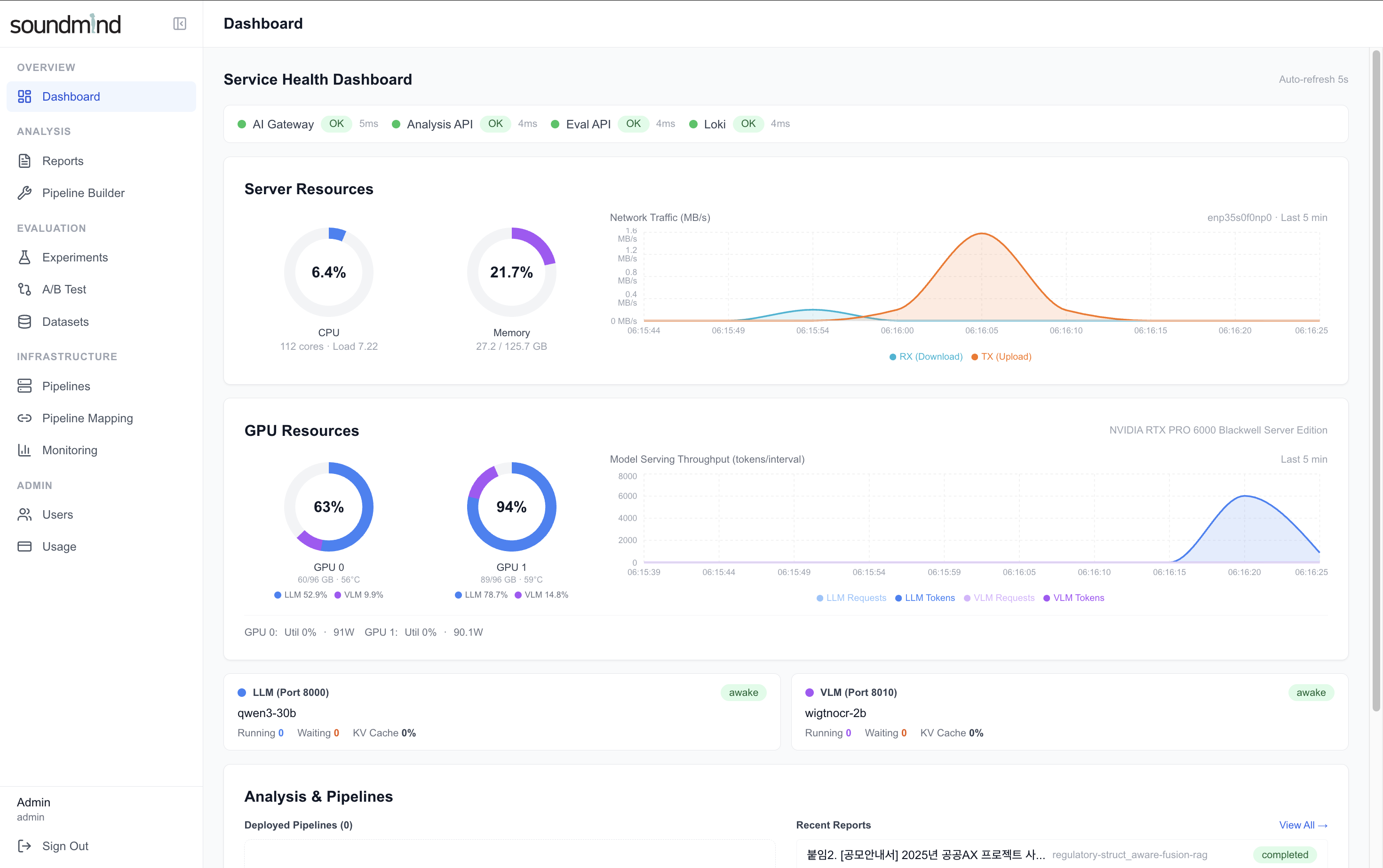Click the VLM awake status badge
1383x868 pixels.
click(1311, 692)
